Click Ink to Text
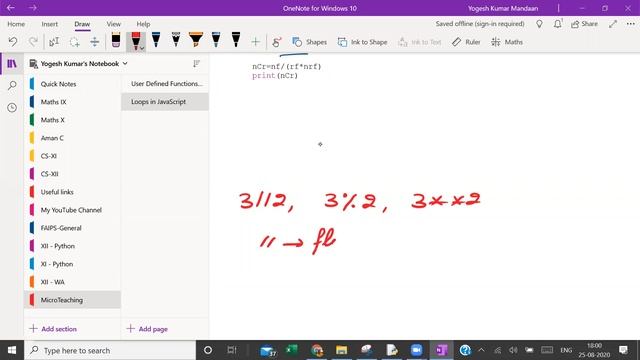This screenshot has height=360, width=640. 420,42
